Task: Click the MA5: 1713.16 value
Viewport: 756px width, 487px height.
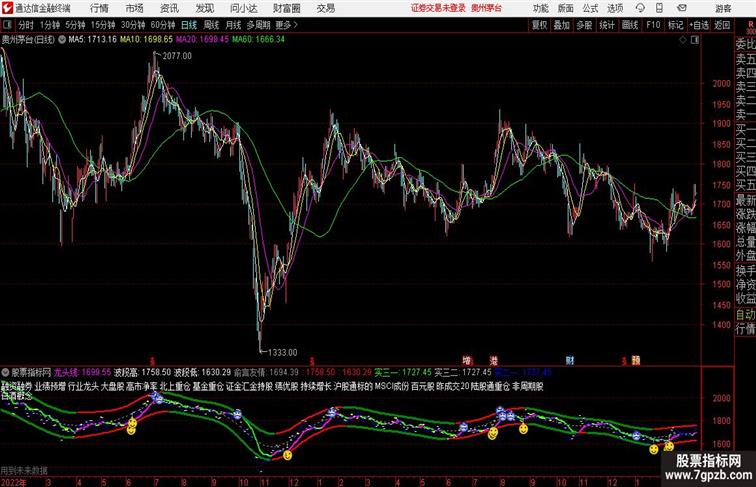Action: (x=93, y=40)
